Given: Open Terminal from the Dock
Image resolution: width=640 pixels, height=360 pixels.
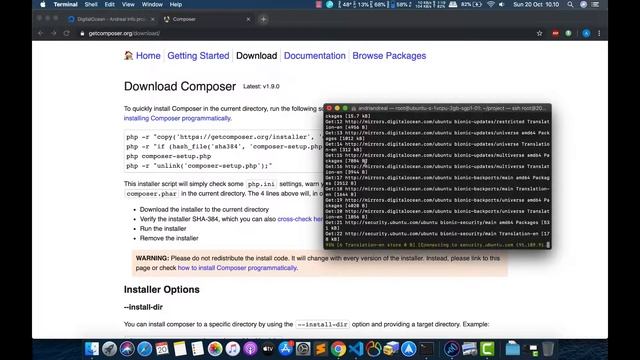Looking at the screenshot, I should point(427,349).
